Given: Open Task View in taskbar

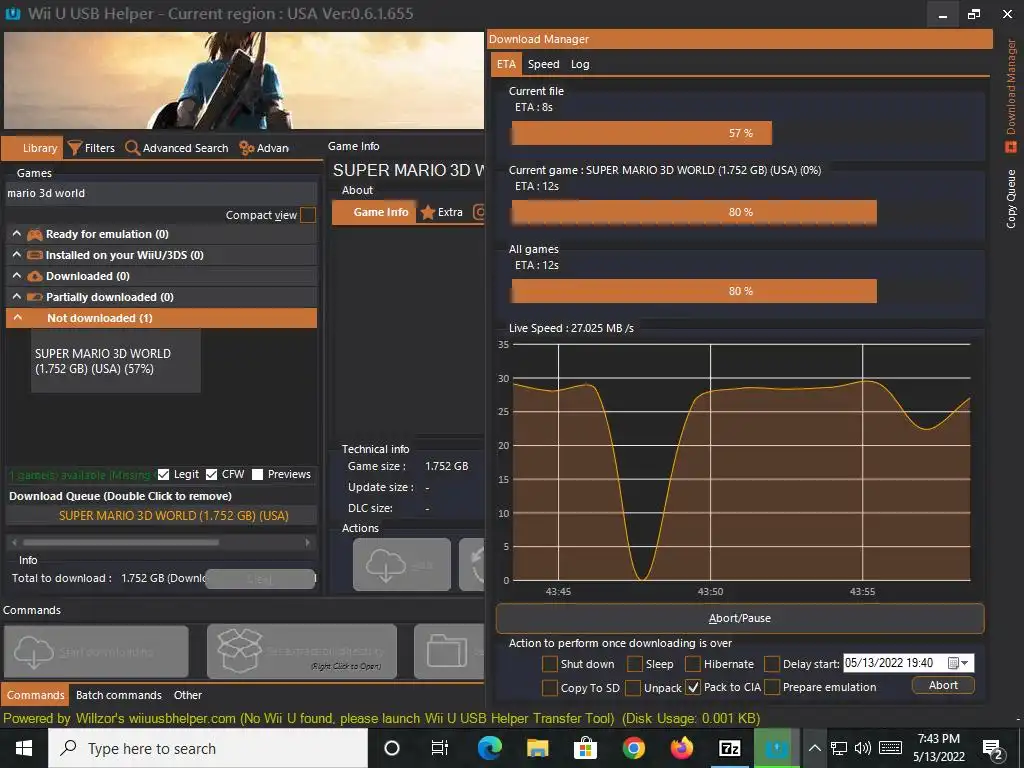Looking at the screenshot, I should click(440, 748).
